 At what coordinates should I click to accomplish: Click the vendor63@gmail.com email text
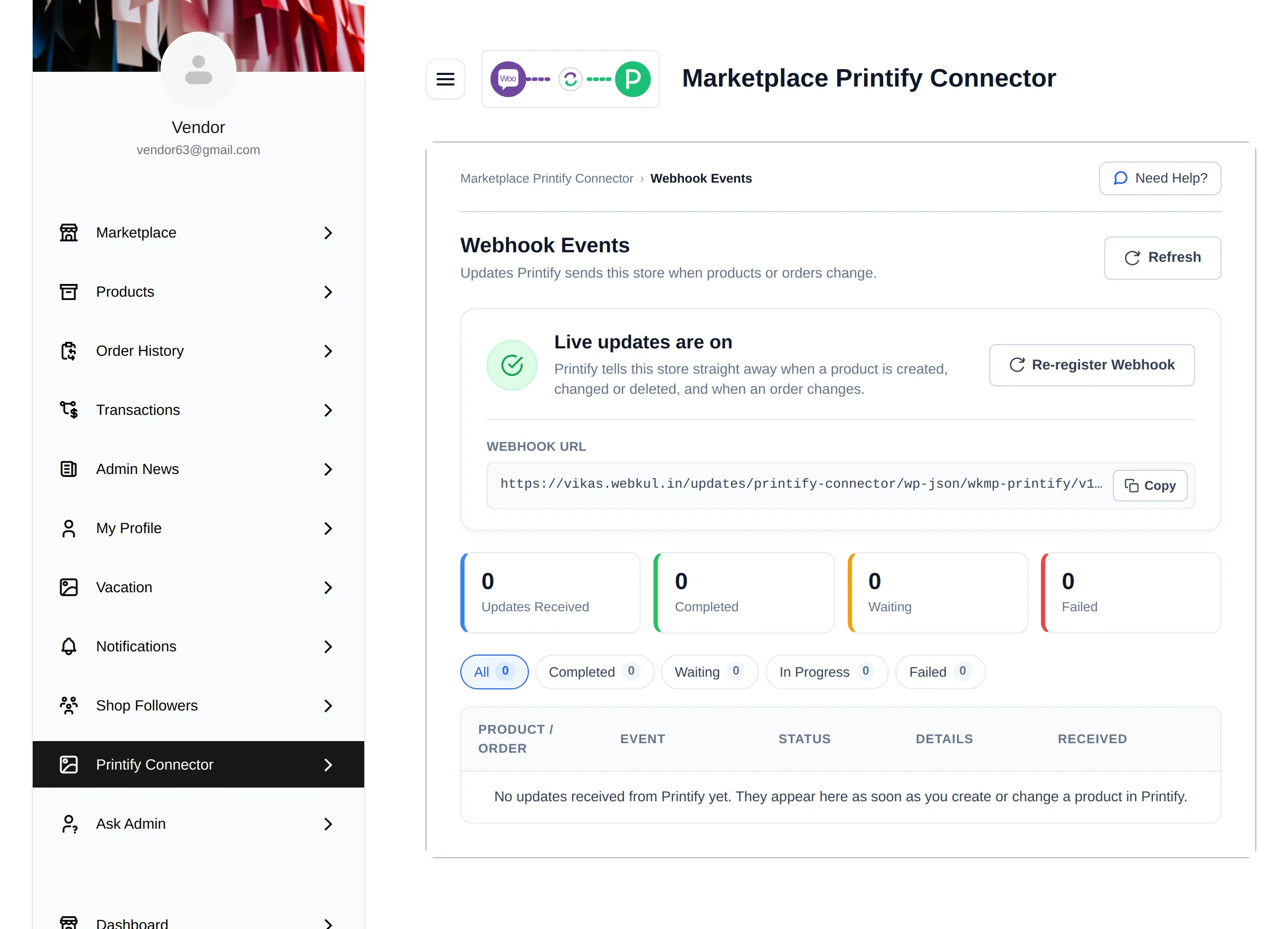[x=198, y=150]
